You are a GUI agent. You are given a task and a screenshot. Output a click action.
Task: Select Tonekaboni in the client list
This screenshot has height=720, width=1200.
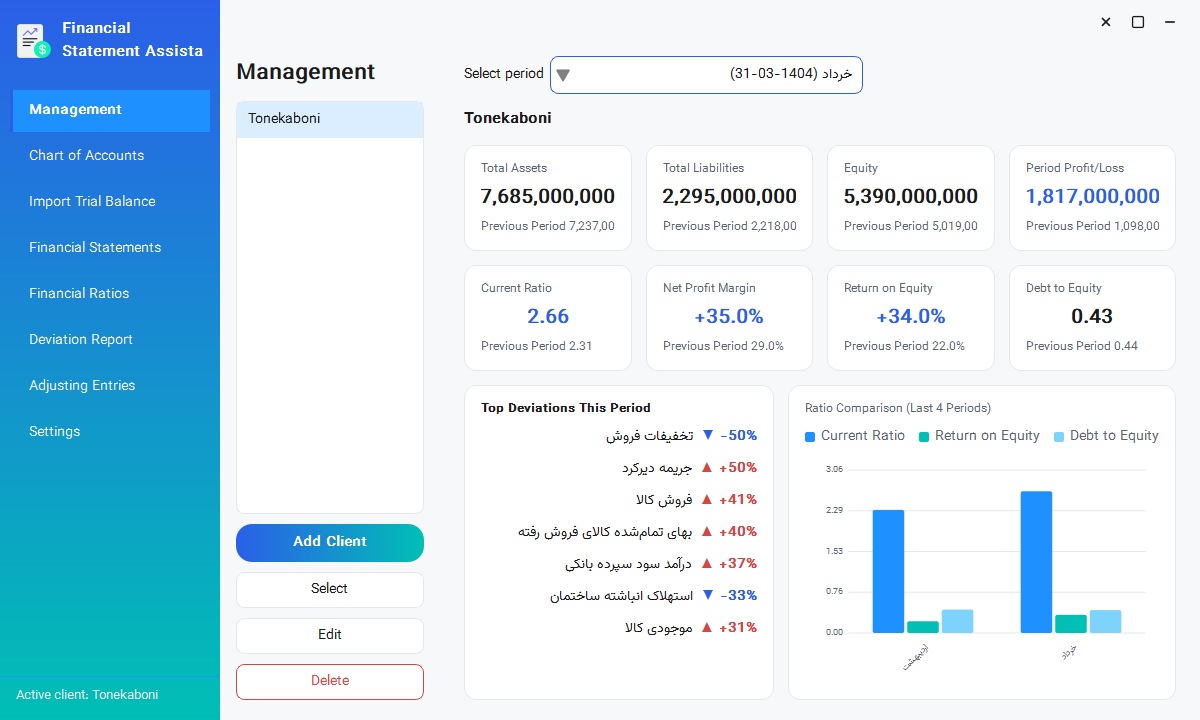click(330, 119)
